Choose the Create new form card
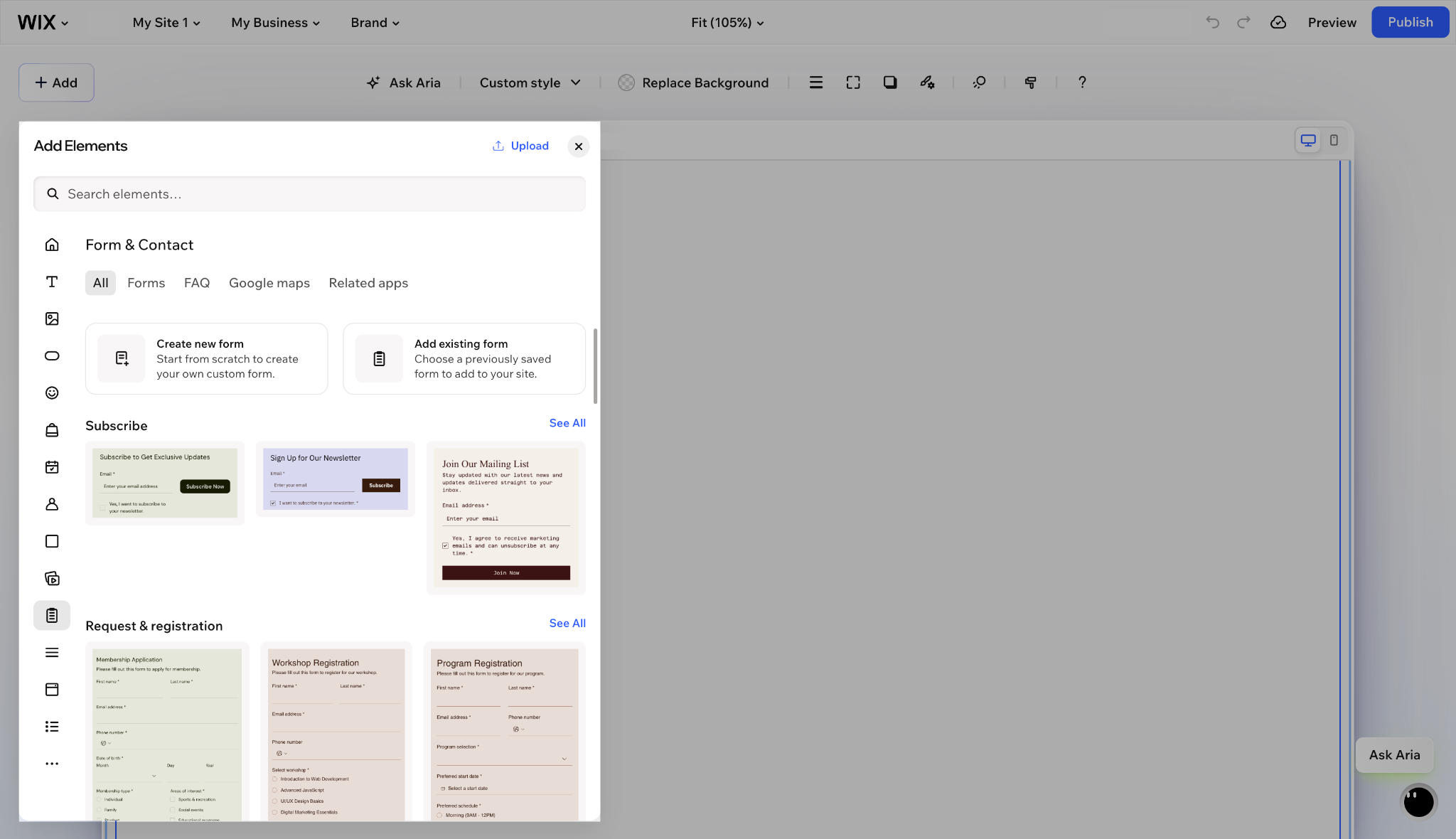The image size is (1456, 839). tap(207, 359)
